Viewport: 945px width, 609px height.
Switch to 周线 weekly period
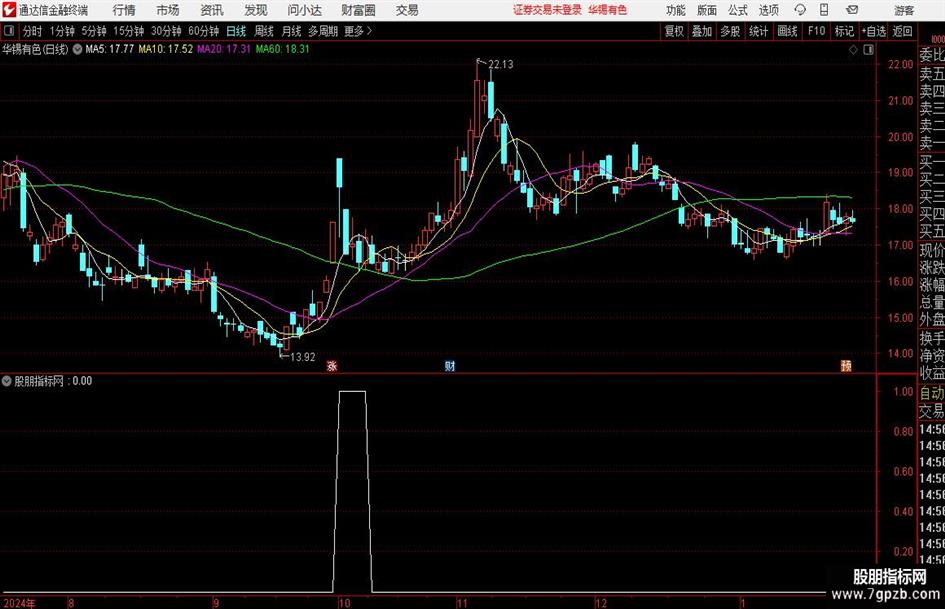(263, 31)
